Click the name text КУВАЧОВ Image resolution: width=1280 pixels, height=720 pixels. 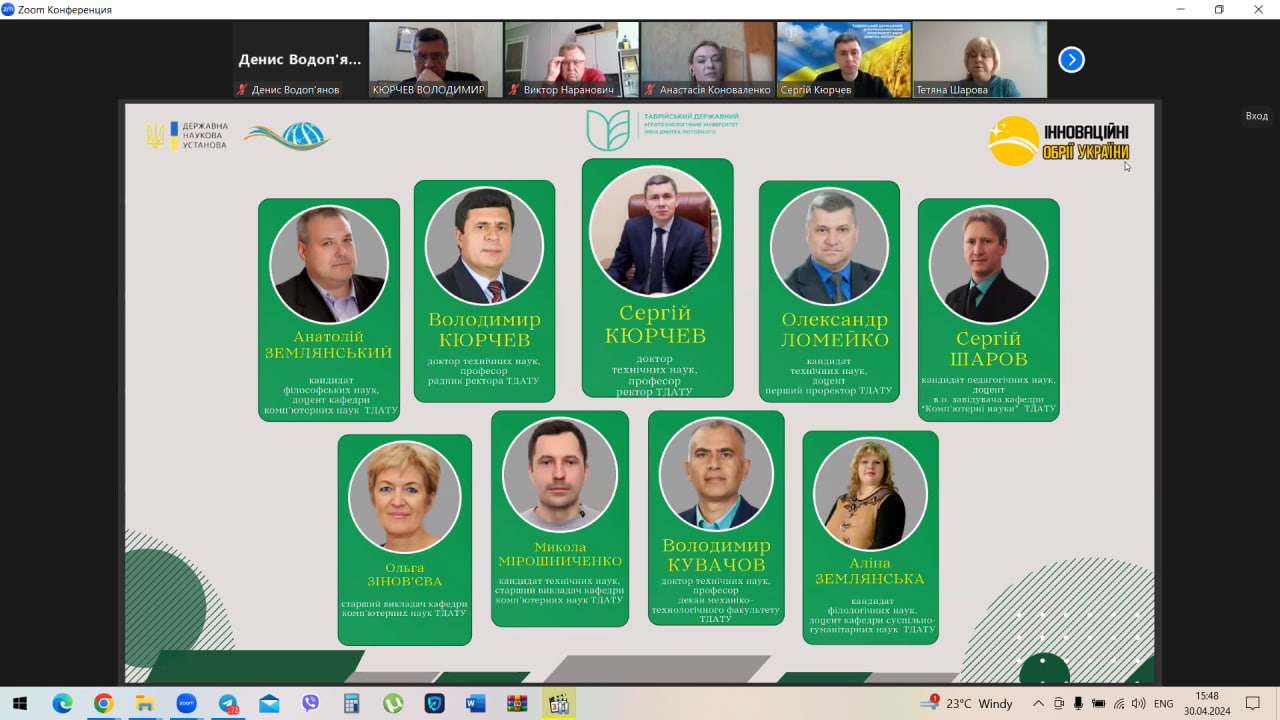click(x=716, y=565)
